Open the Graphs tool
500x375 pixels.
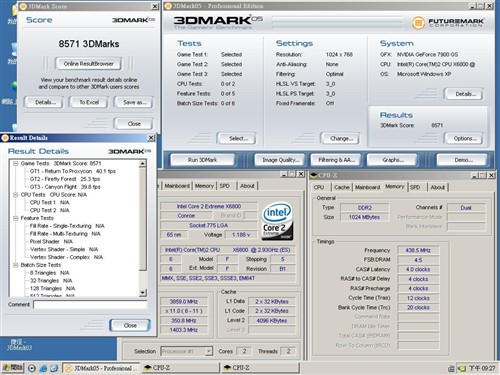392,160
